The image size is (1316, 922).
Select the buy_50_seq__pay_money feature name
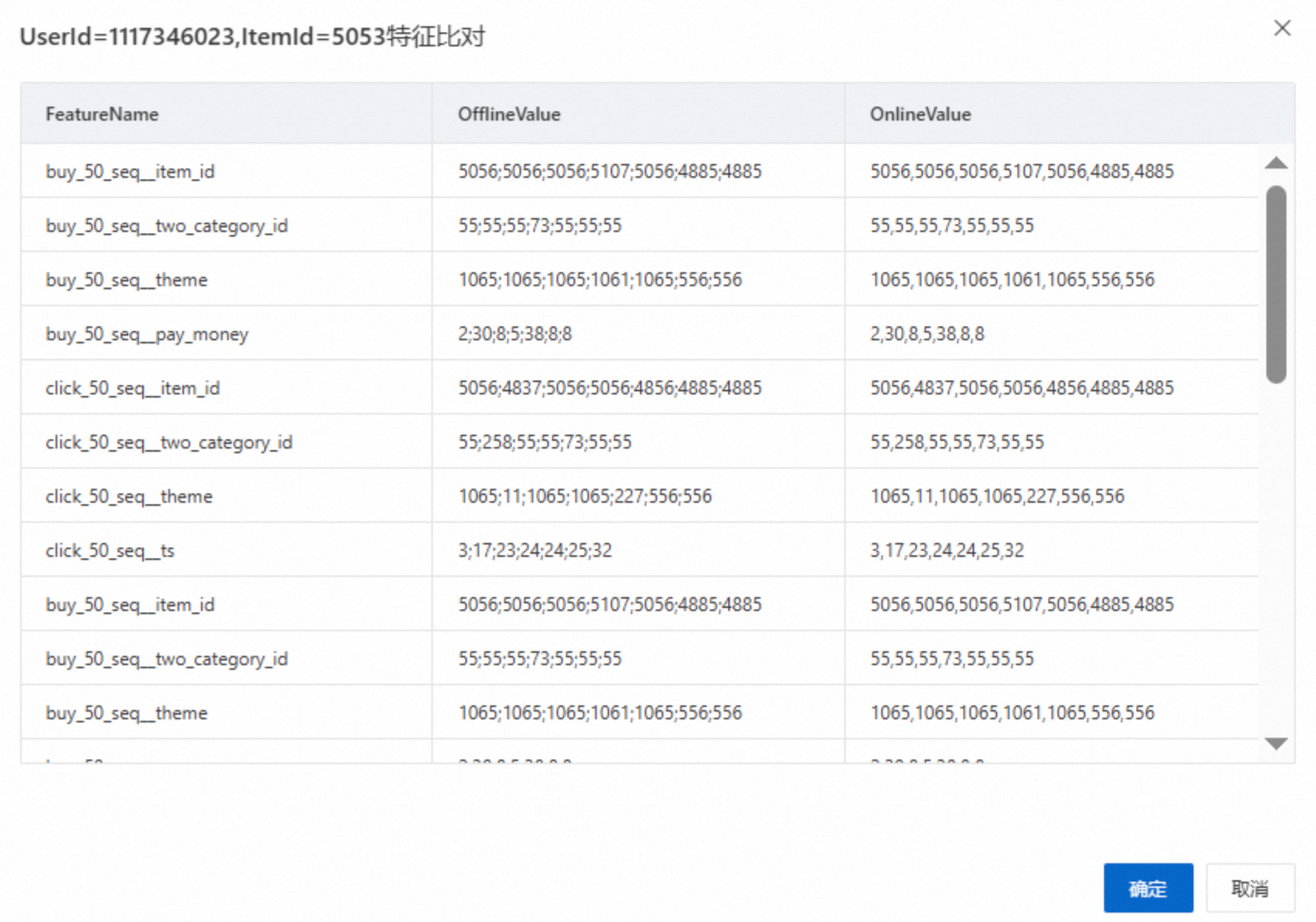coord(147,334)
